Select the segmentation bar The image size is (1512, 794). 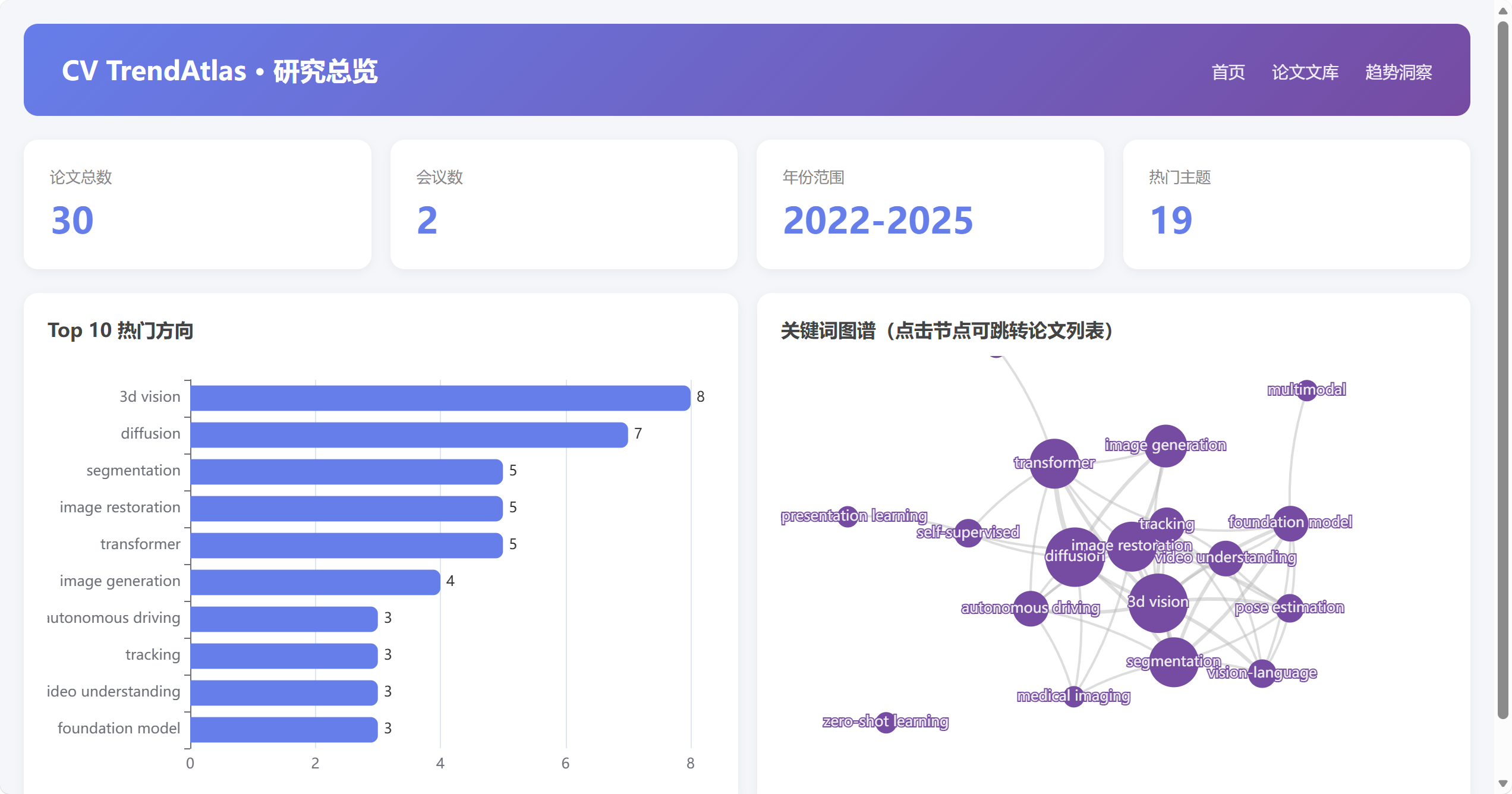click(346, 471)
